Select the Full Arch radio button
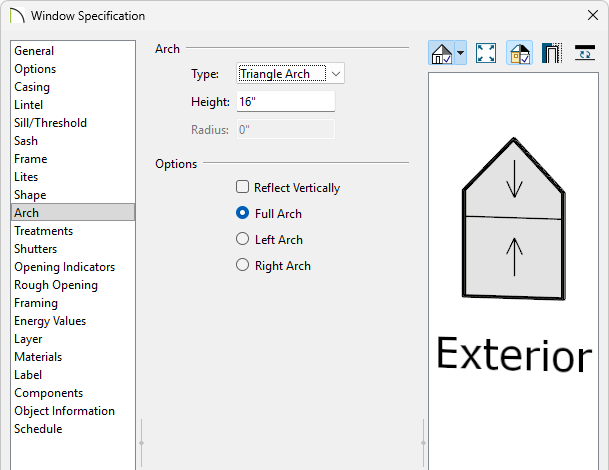Screen dimensions: 609x470 tap(242, 213)
